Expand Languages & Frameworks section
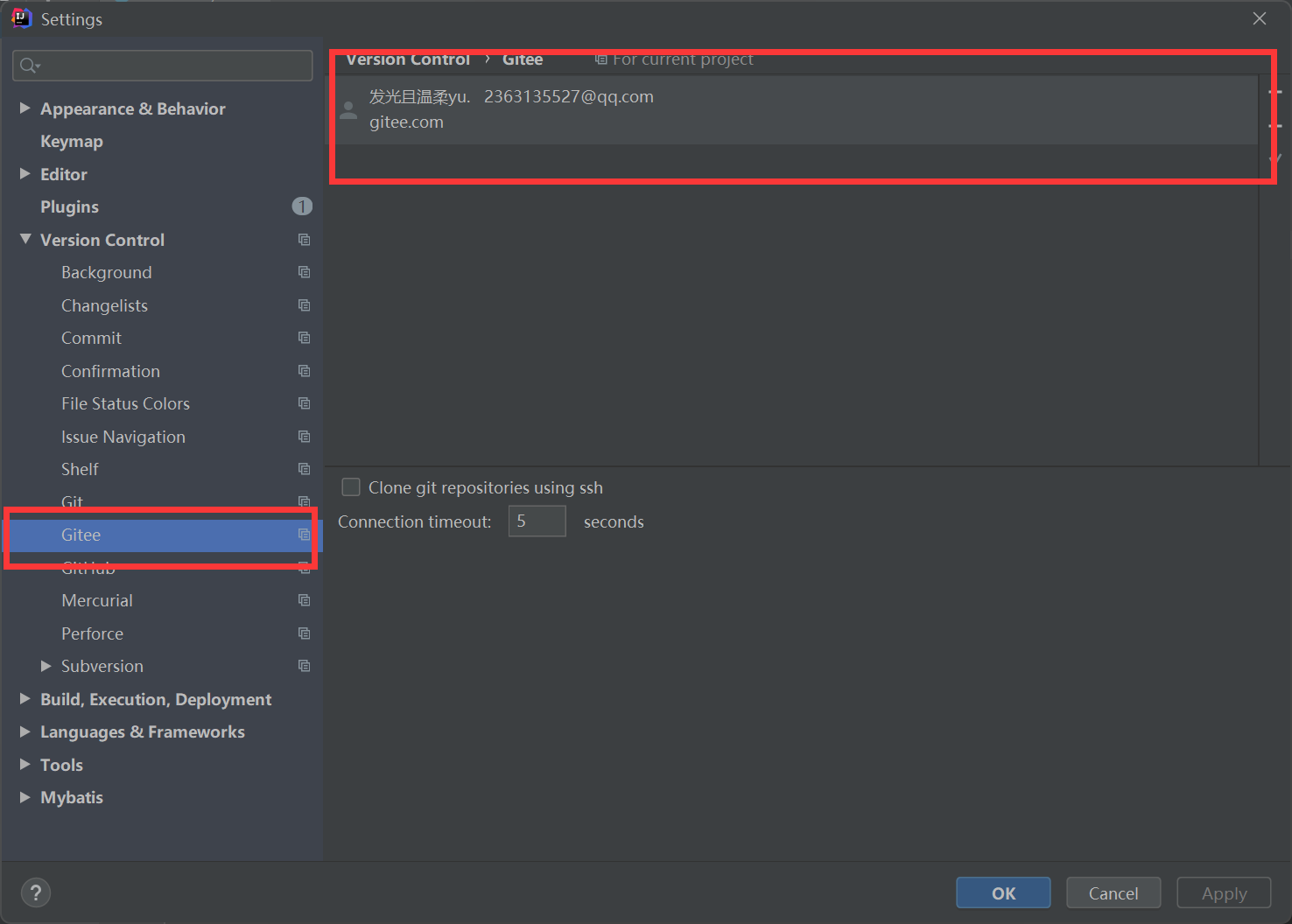Screen dimensions: 1292x924 [25, 731]
